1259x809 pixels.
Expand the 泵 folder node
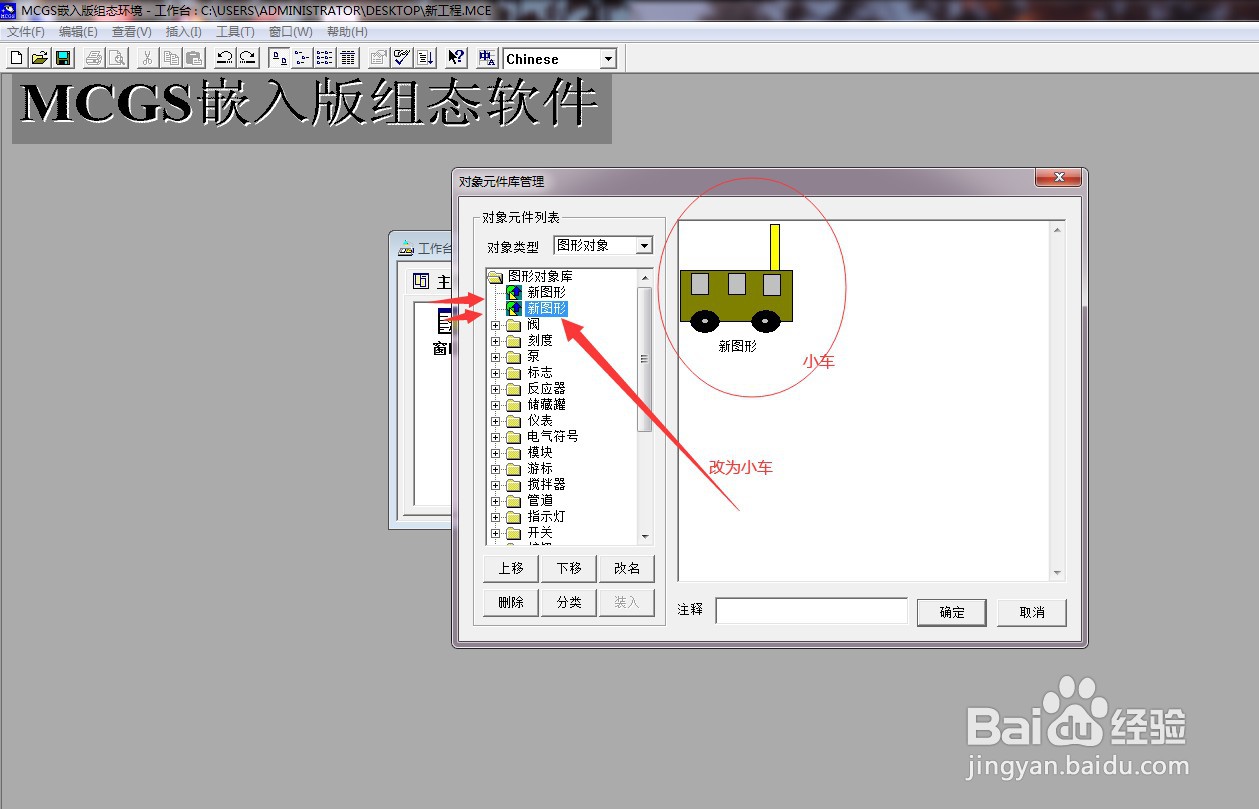point(496,357)
